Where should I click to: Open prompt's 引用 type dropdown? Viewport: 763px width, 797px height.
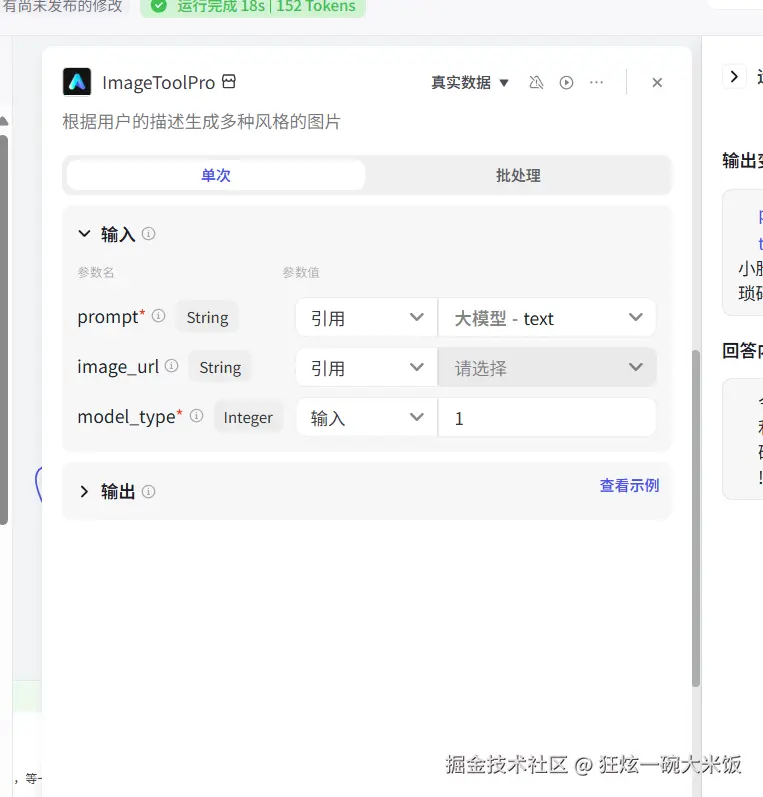click(x=367, y=318)
